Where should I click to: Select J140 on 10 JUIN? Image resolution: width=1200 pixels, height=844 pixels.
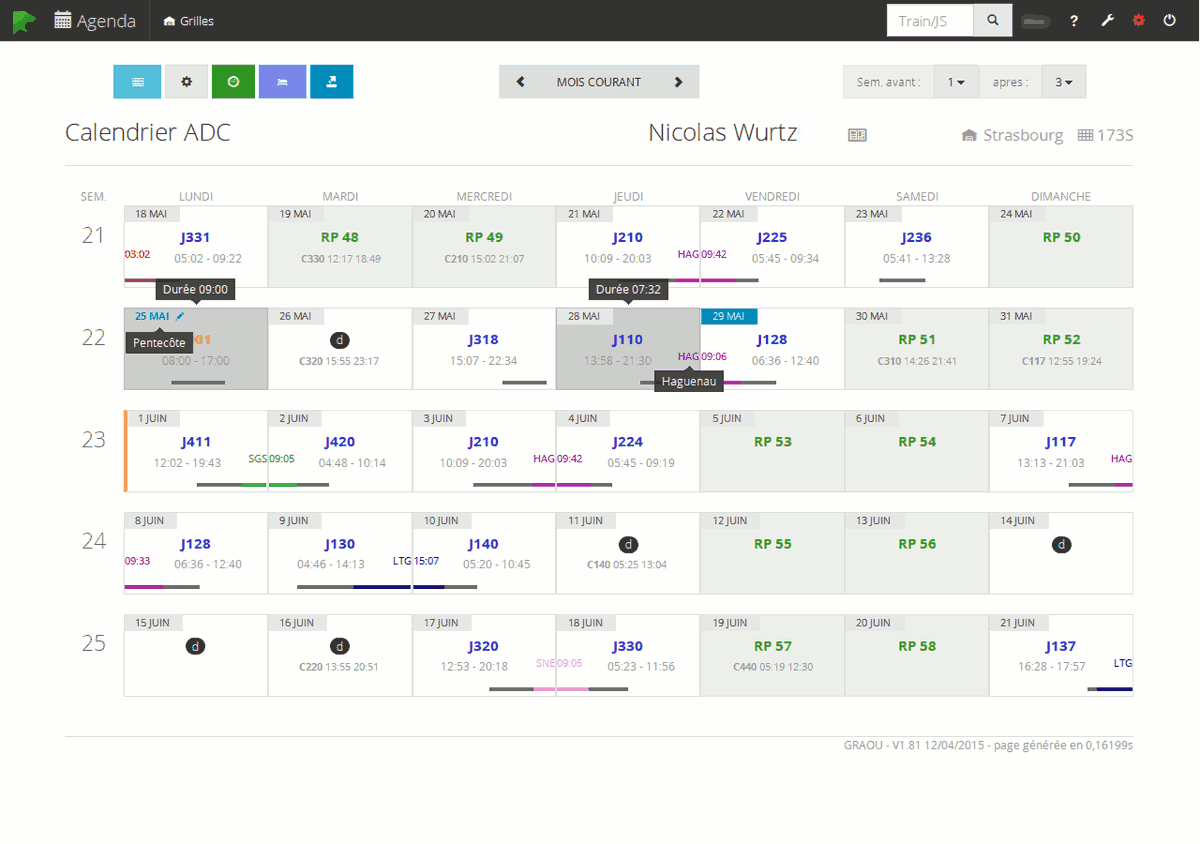(484, 544)
